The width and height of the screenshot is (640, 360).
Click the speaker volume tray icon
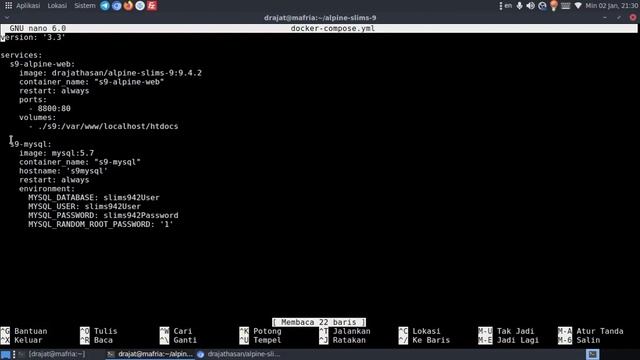(531, 6)
